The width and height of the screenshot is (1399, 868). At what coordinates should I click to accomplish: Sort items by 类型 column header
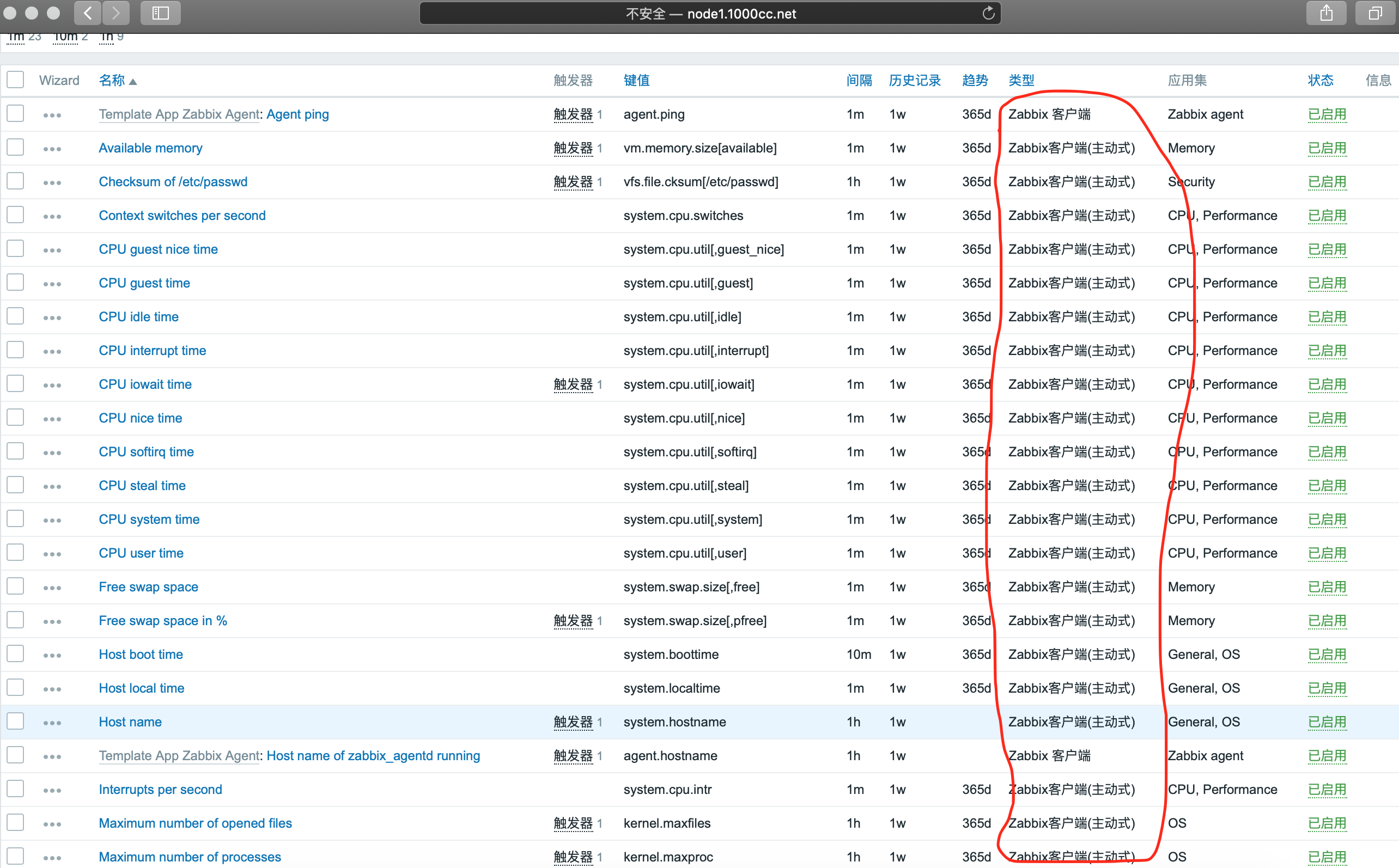(x=1021, y=81)
